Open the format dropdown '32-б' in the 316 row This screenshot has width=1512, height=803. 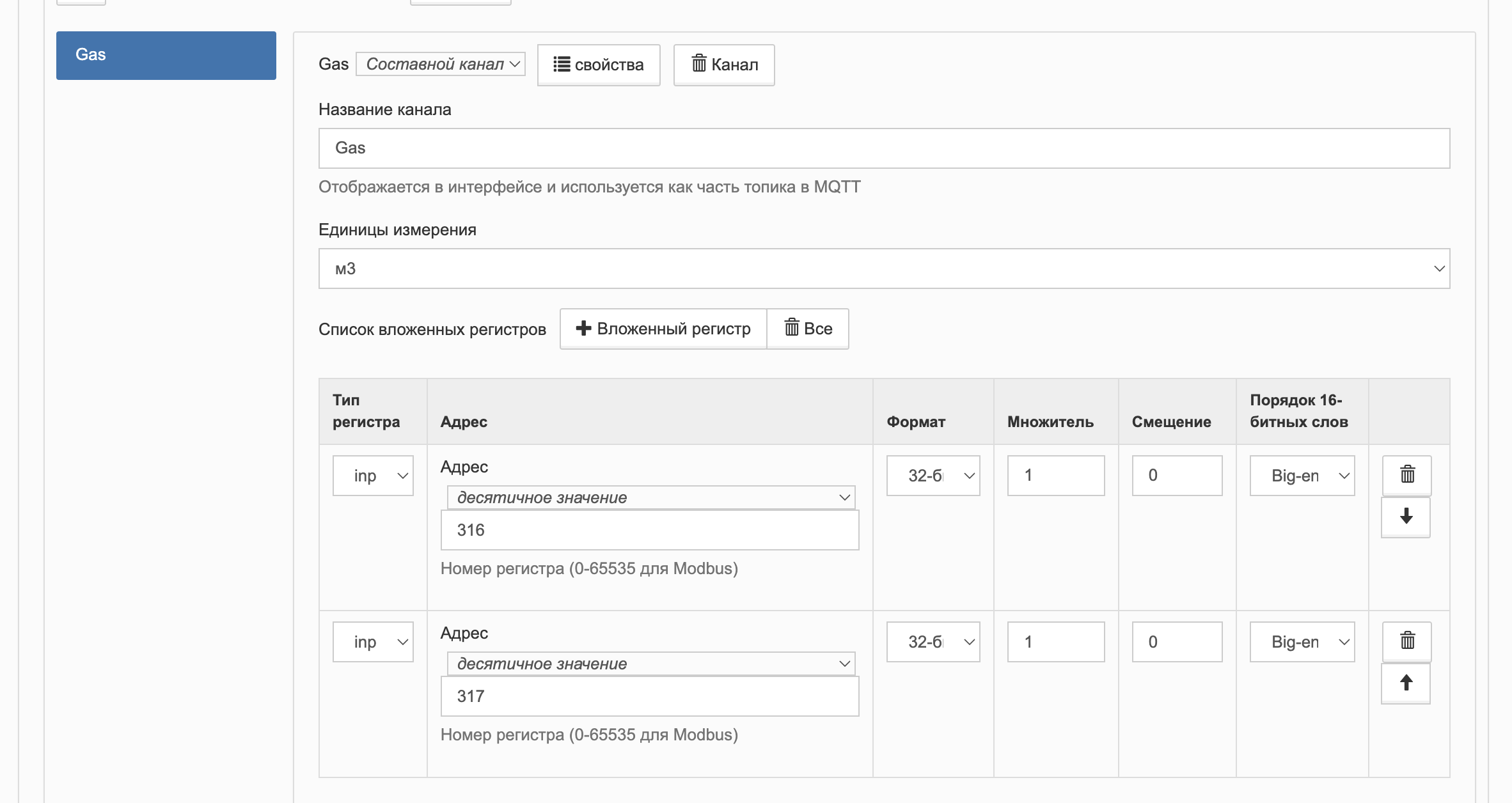tap(933, 476)
